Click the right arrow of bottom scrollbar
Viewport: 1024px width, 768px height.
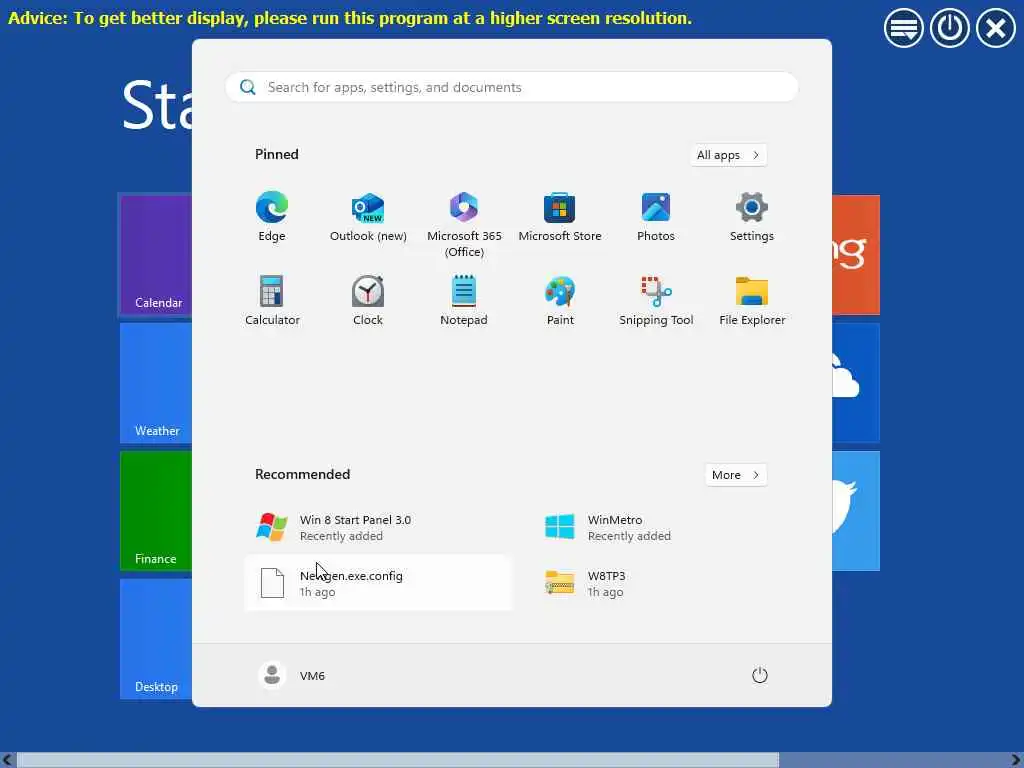[x=1016, y=760]
